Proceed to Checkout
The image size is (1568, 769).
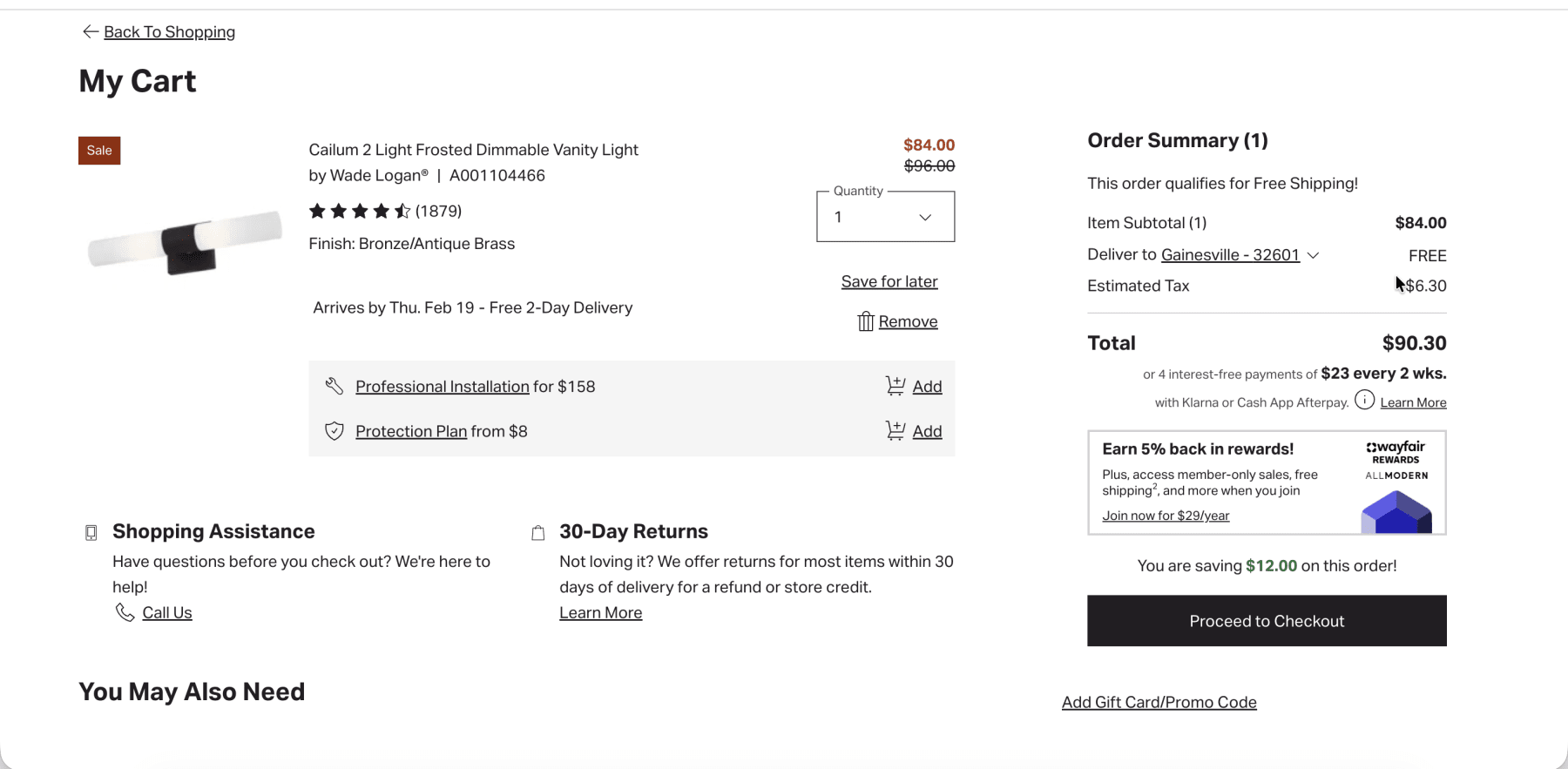pyautogui.click(x=1267, y=621)
